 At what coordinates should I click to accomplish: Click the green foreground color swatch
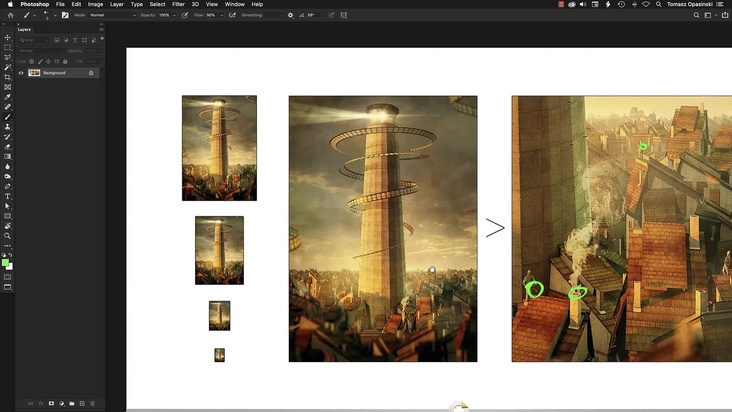[x=5, y=263]
